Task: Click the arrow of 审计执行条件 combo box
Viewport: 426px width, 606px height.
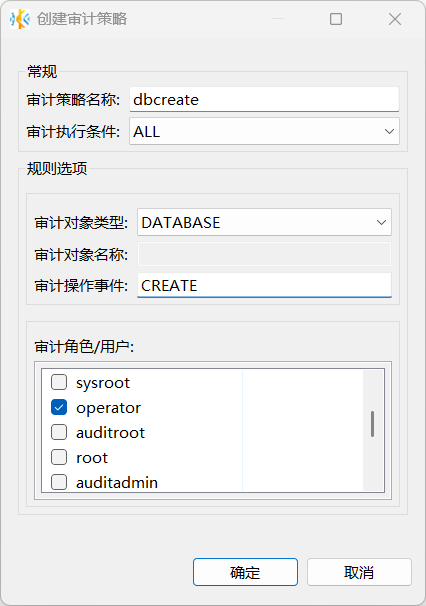Action: pos(389,132)
